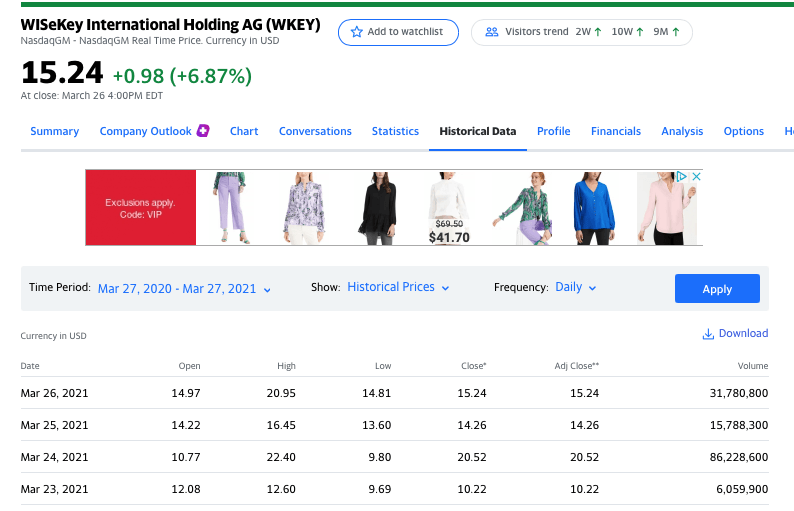Click the Company Outlook premium plus badge

tap(203, 131)
